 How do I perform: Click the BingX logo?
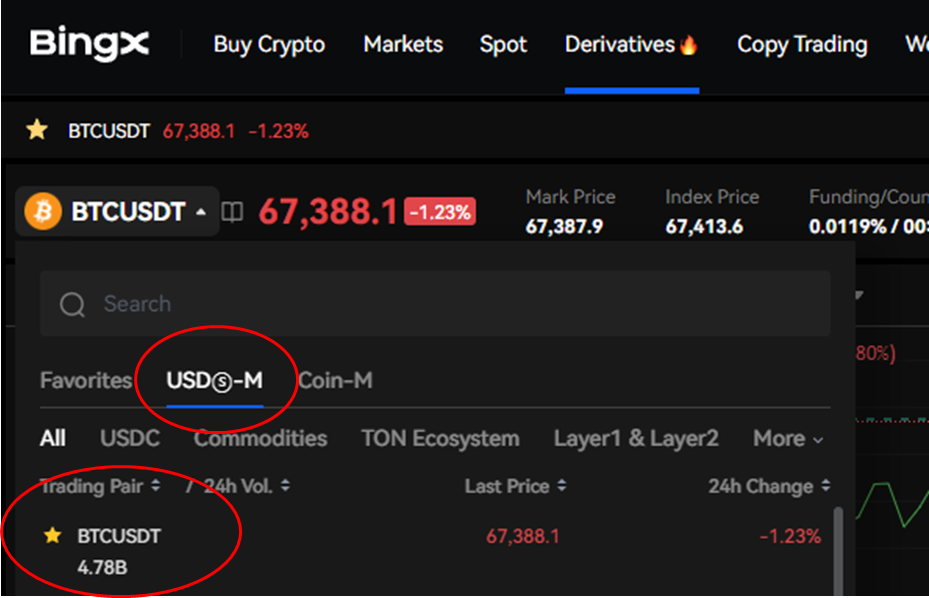[89, 44]
